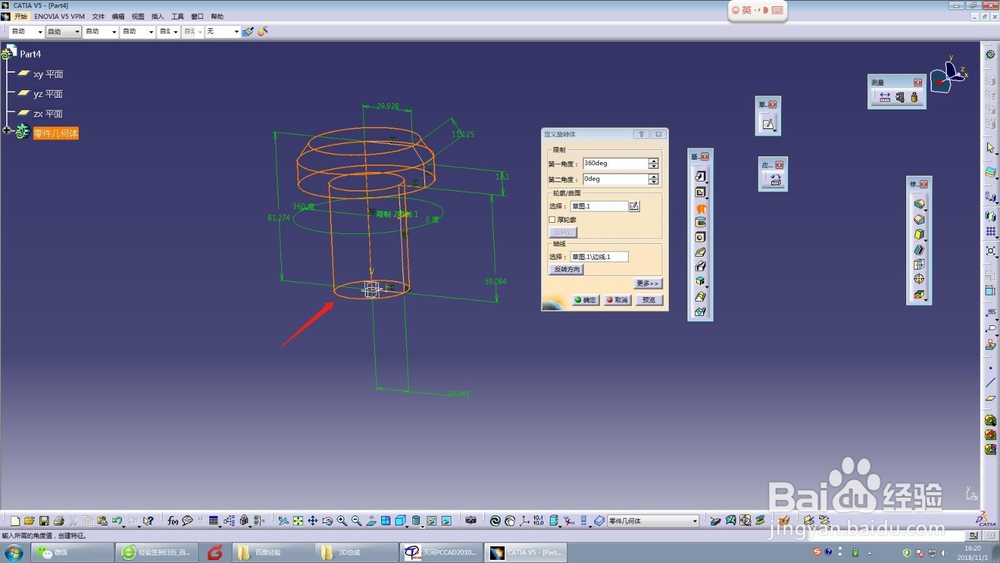Viewport: 1000px width, 563px height.
Task: Select the Rib tool icon
Action: click(700, 252)
